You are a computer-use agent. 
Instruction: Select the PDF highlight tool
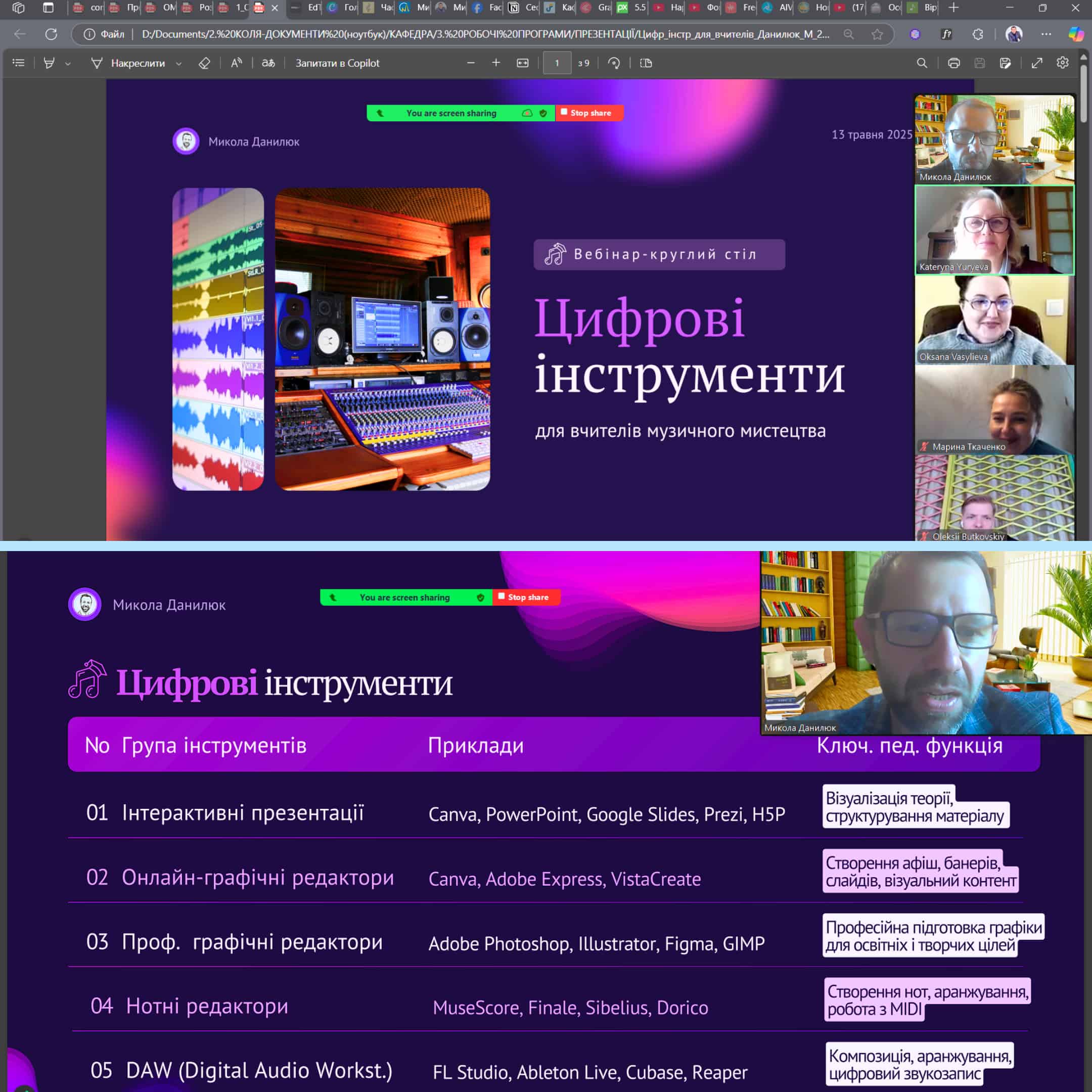point(49,63)
